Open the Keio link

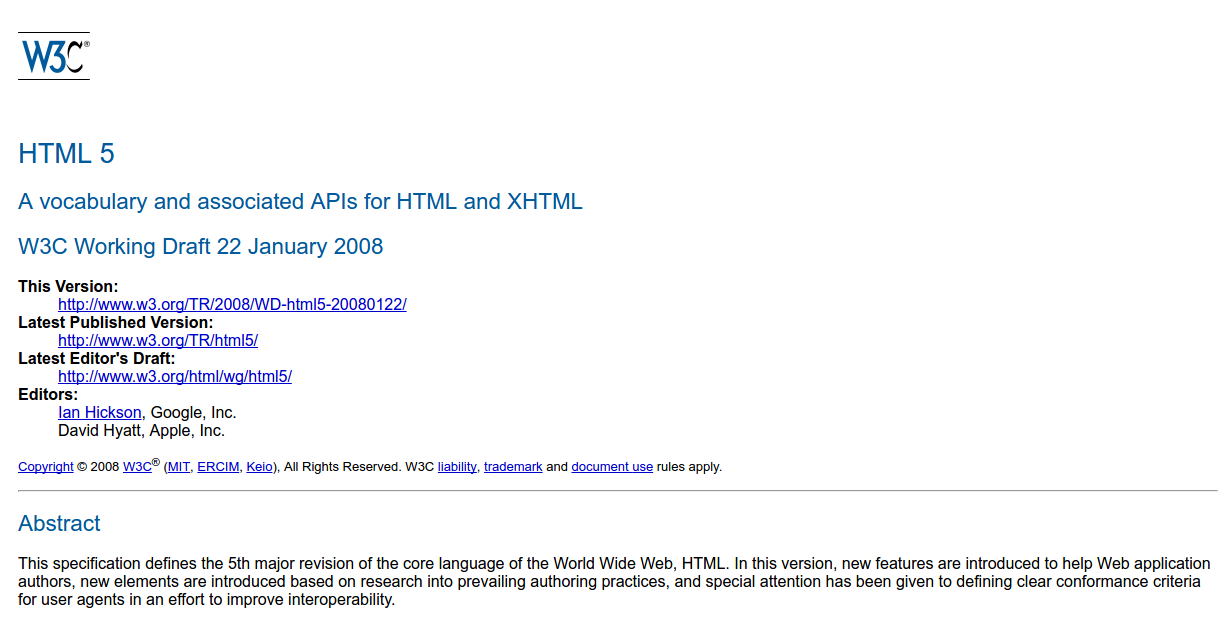click(x=259, y=467)
